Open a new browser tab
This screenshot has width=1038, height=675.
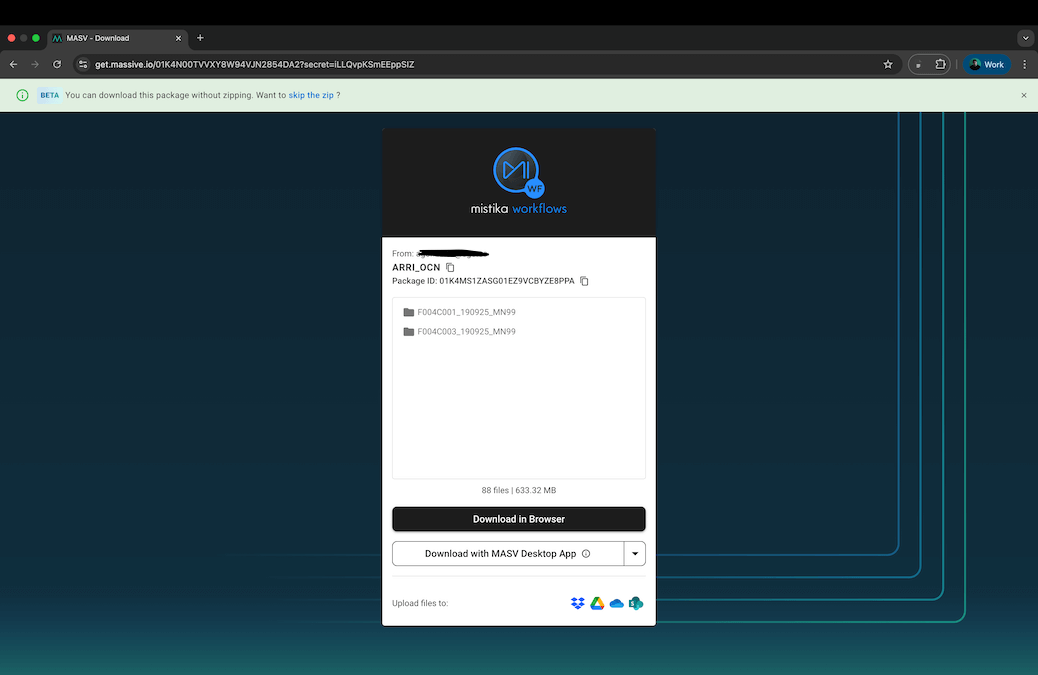(x=199, y=38)
